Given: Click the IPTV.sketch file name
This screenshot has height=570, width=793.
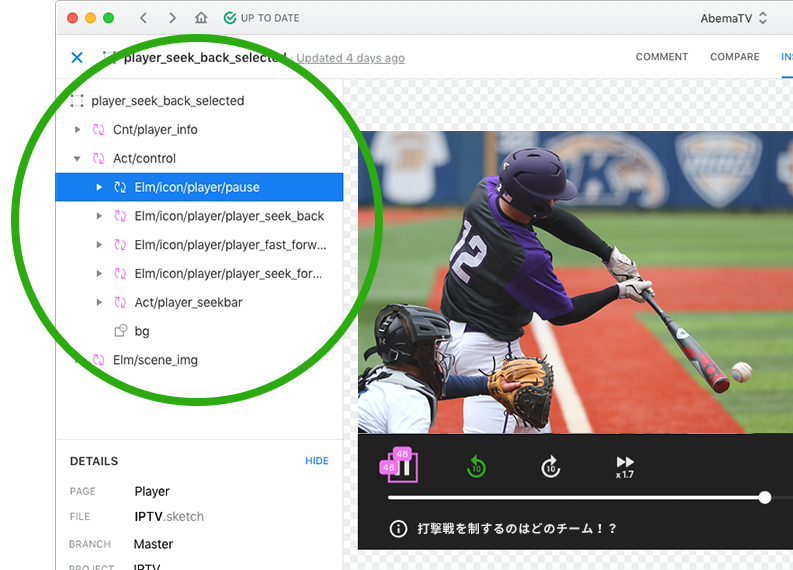Looking at the screenshot, I should tap(169, 516).
